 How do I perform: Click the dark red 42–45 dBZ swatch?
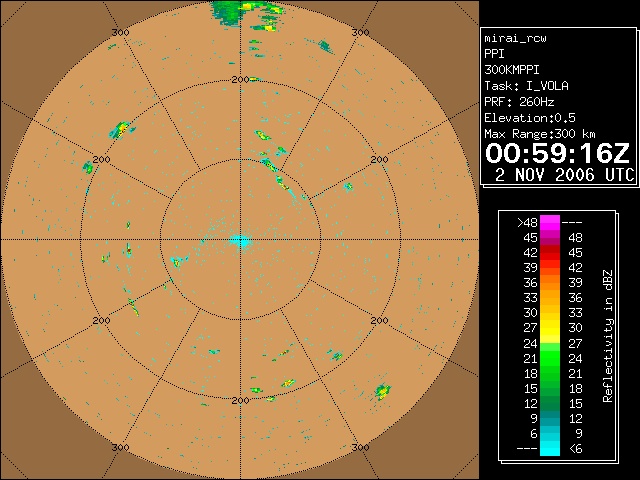click(x=550, y=252)
